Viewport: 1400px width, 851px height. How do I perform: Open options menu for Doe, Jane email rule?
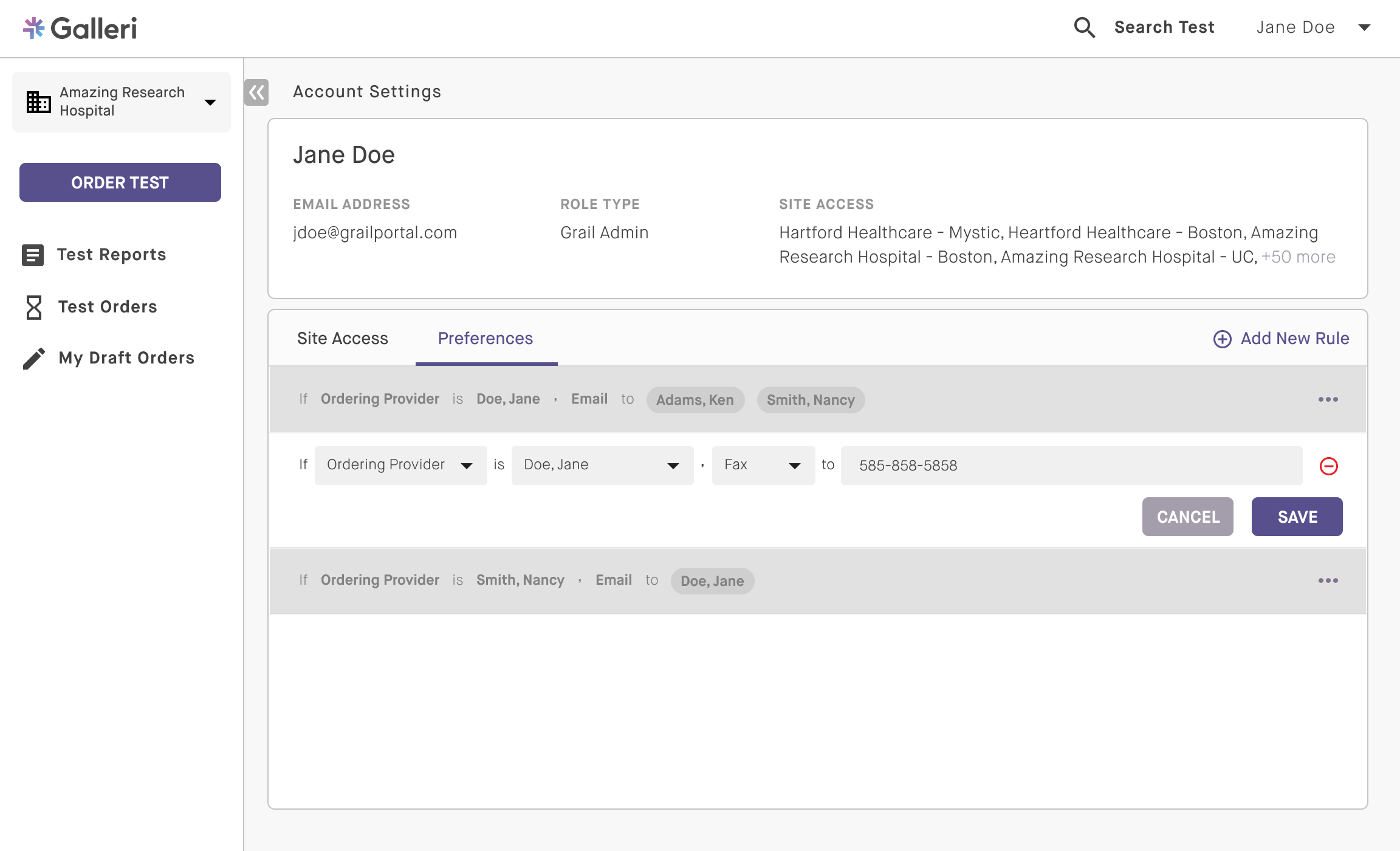[1328, 399]
